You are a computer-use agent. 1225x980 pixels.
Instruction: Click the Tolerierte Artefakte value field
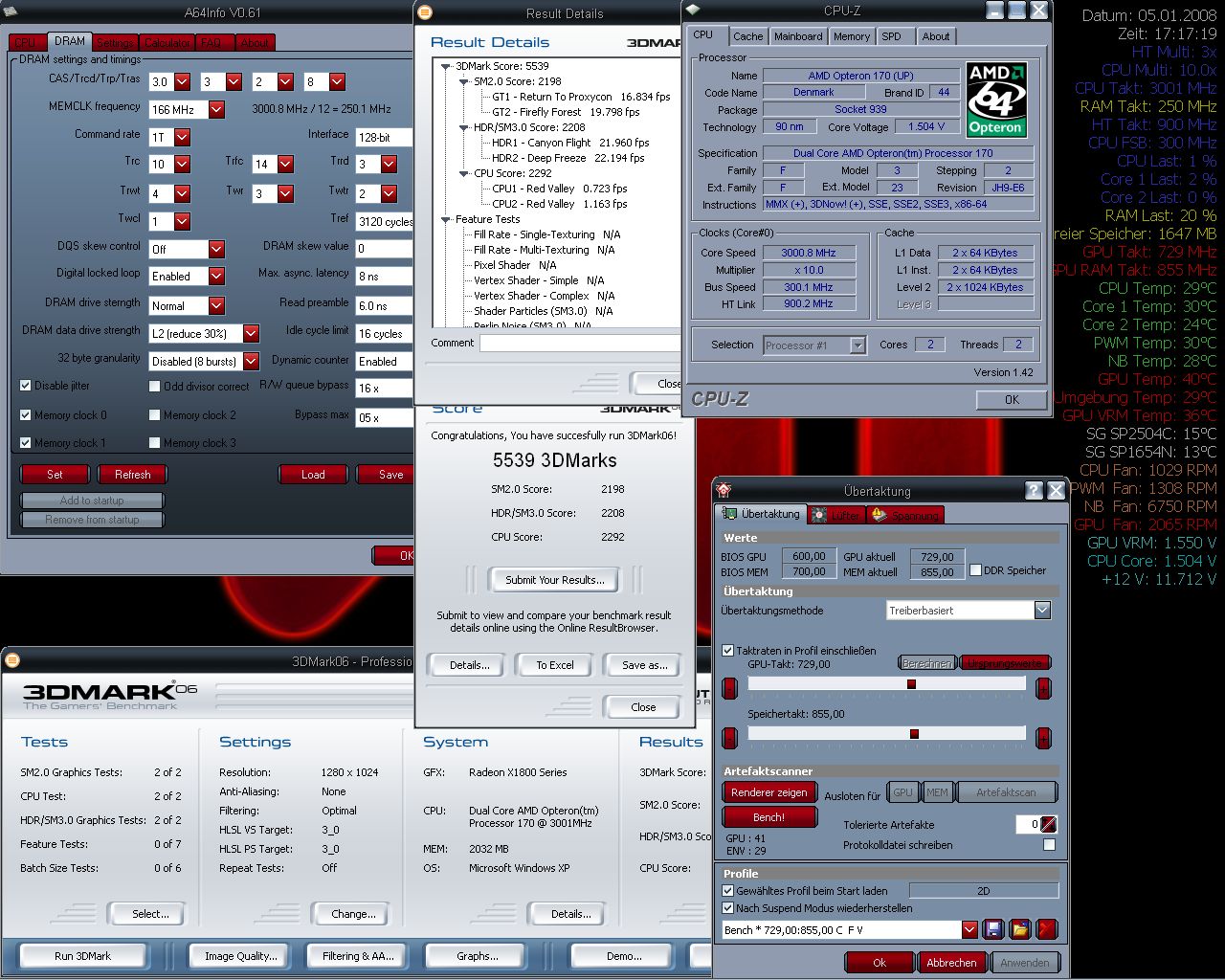click(x=1028, y=824)
